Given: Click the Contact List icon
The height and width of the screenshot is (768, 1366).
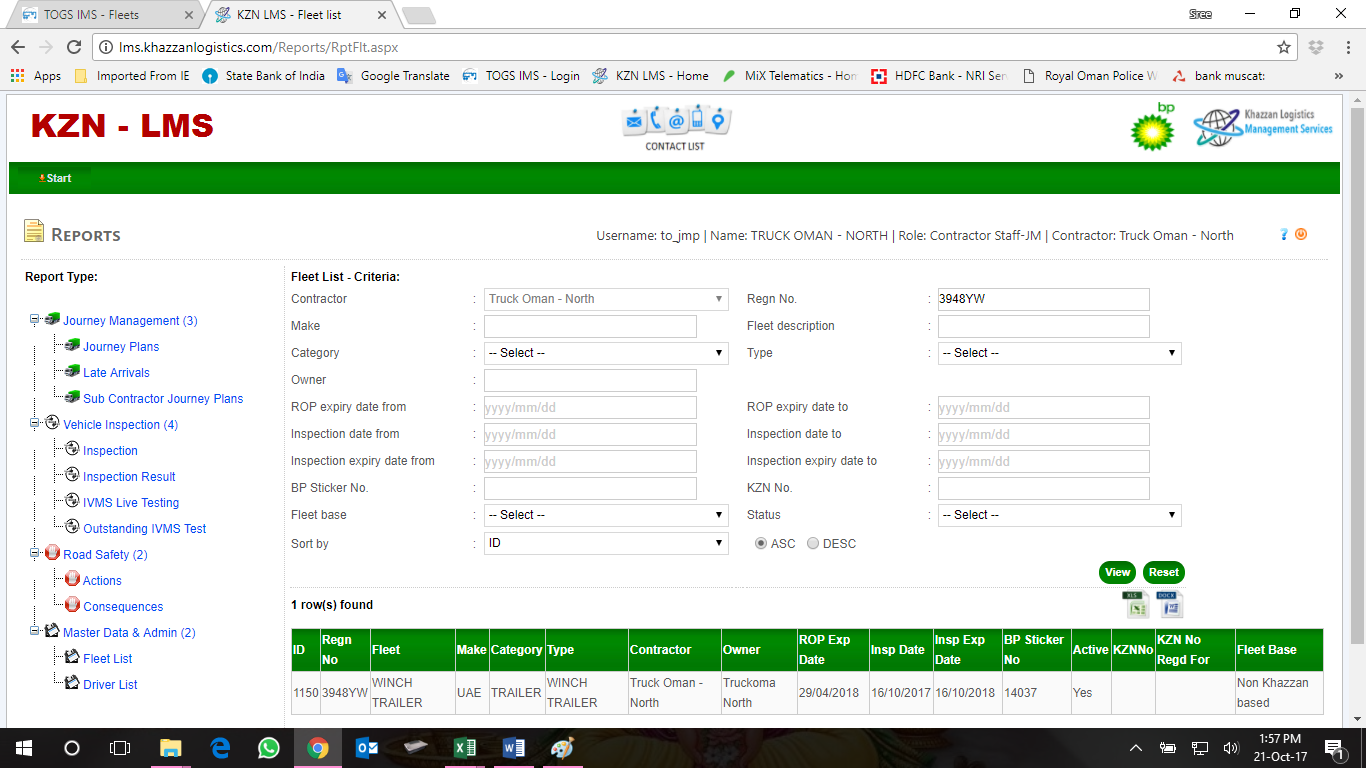Looking at the screenshot, I should [675, 128].
